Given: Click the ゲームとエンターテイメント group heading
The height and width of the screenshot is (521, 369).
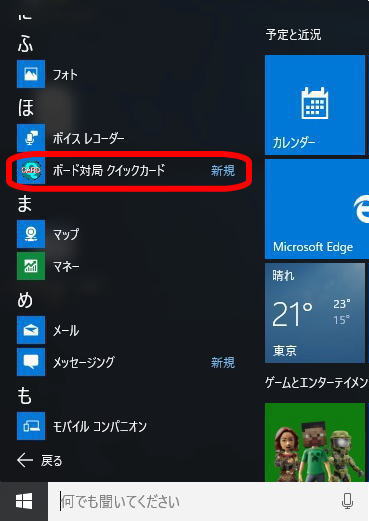Looking at the screenshot, I should tap(317, 383).
